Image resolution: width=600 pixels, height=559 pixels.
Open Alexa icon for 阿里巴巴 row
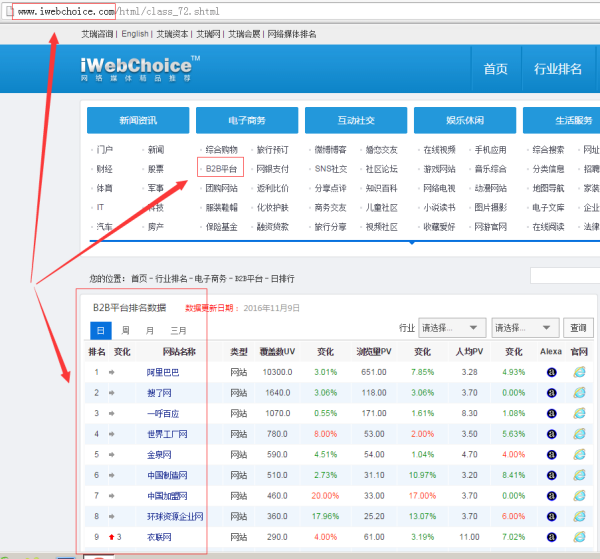[551, 372]
